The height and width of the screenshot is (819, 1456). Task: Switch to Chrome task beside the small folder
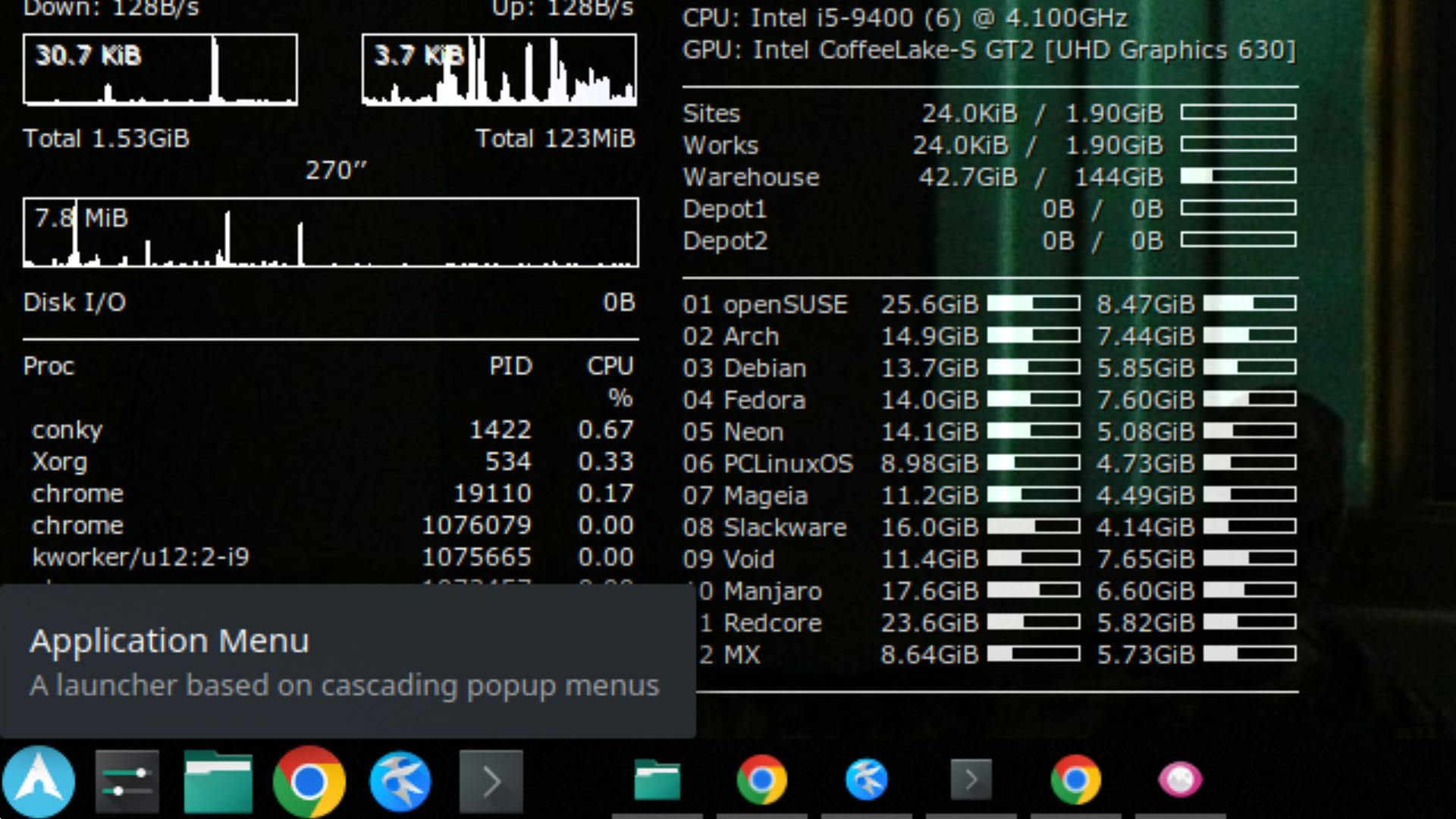click(762, 779)
